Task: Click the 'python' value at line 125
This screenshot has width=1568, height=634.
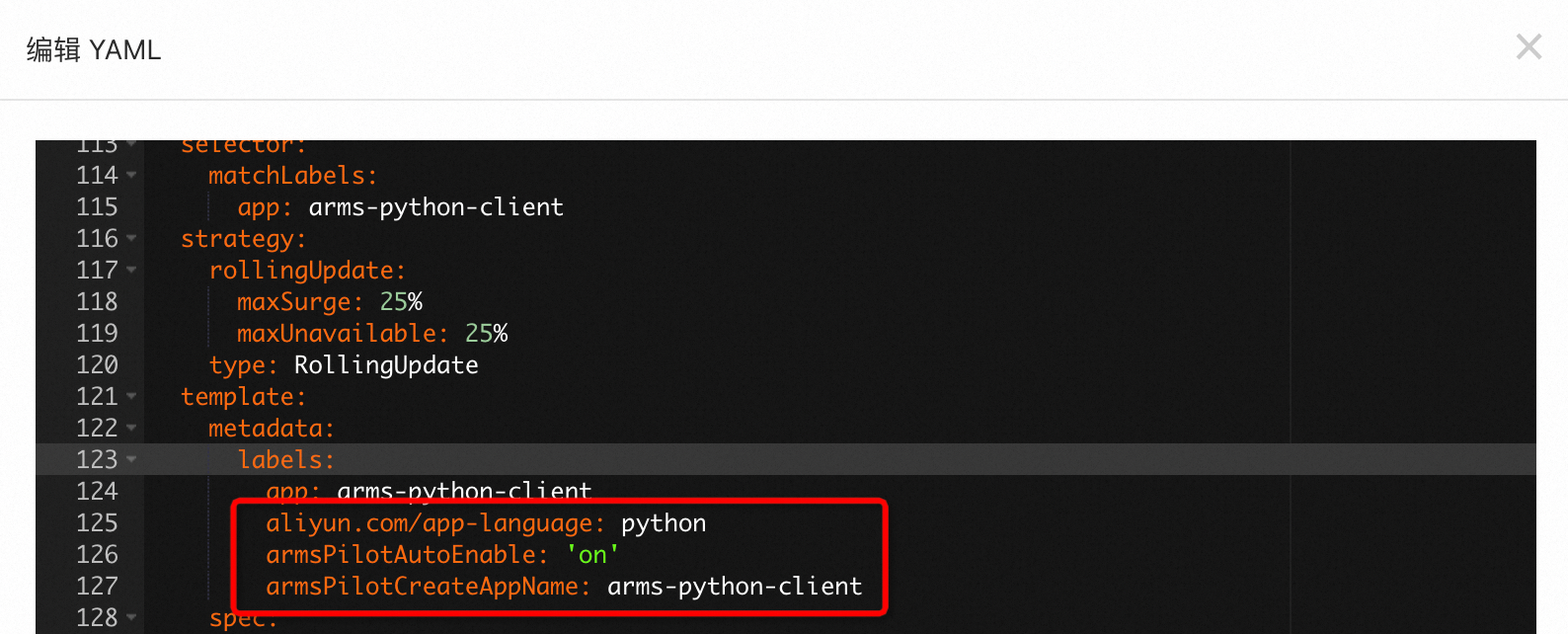Action: point(664,523)
